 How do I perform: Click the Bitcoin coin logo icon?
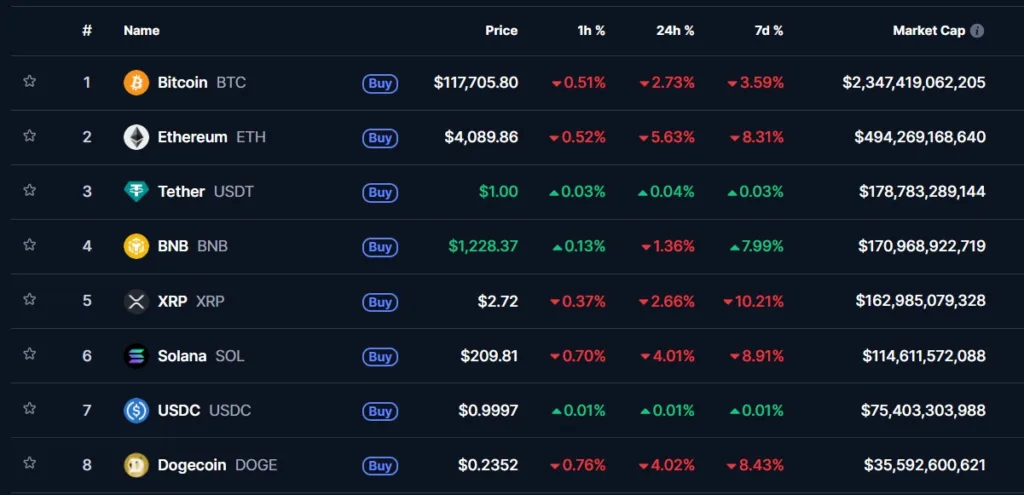tap(136, 83)
